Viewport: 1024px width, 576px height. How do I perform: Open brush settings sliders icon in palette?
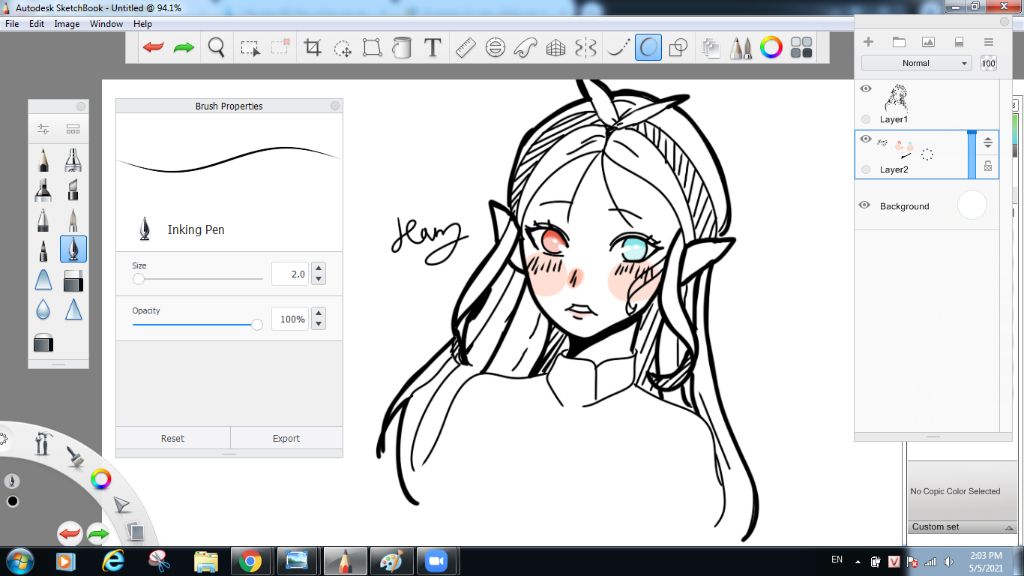click(43, 129)
